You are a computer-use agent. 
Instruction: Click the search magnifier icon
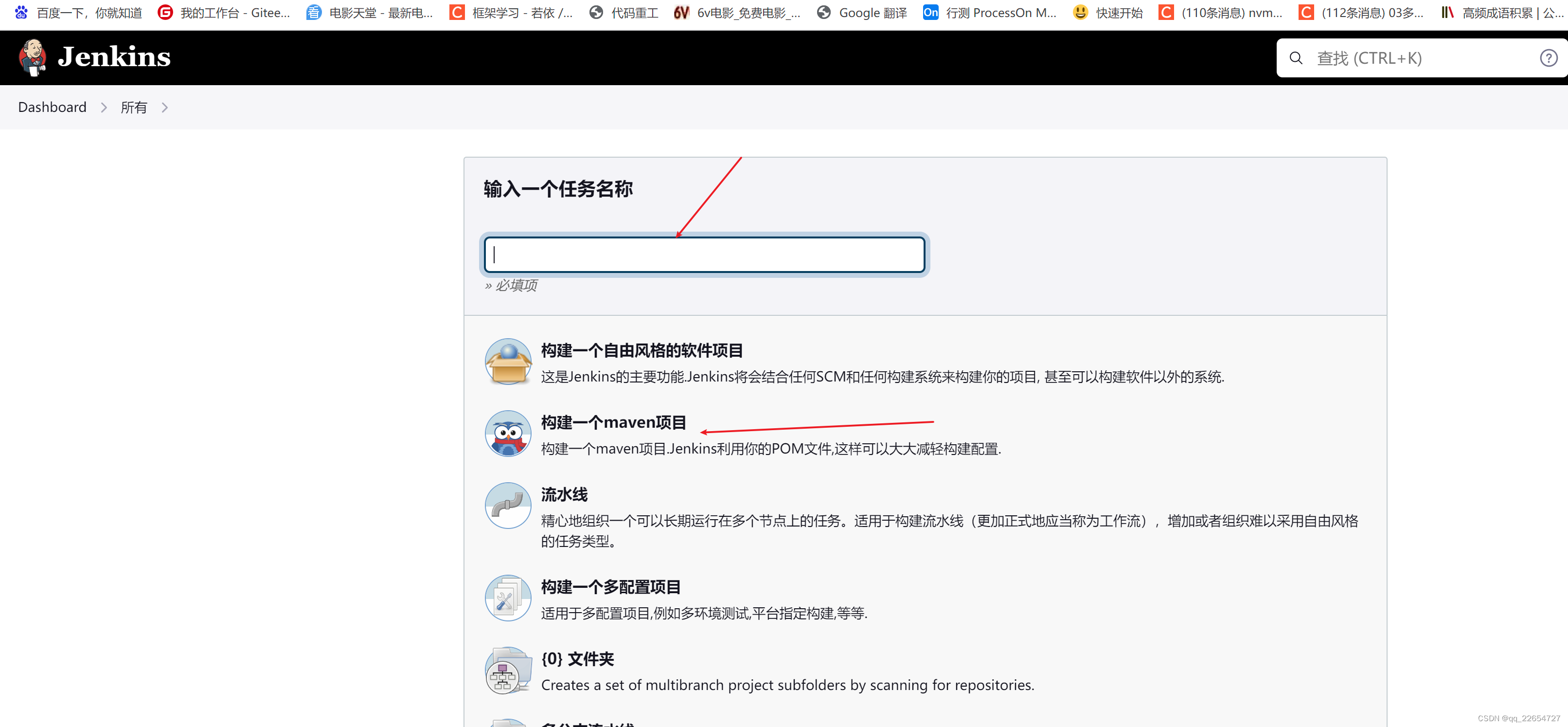(x=1296, y=58)
